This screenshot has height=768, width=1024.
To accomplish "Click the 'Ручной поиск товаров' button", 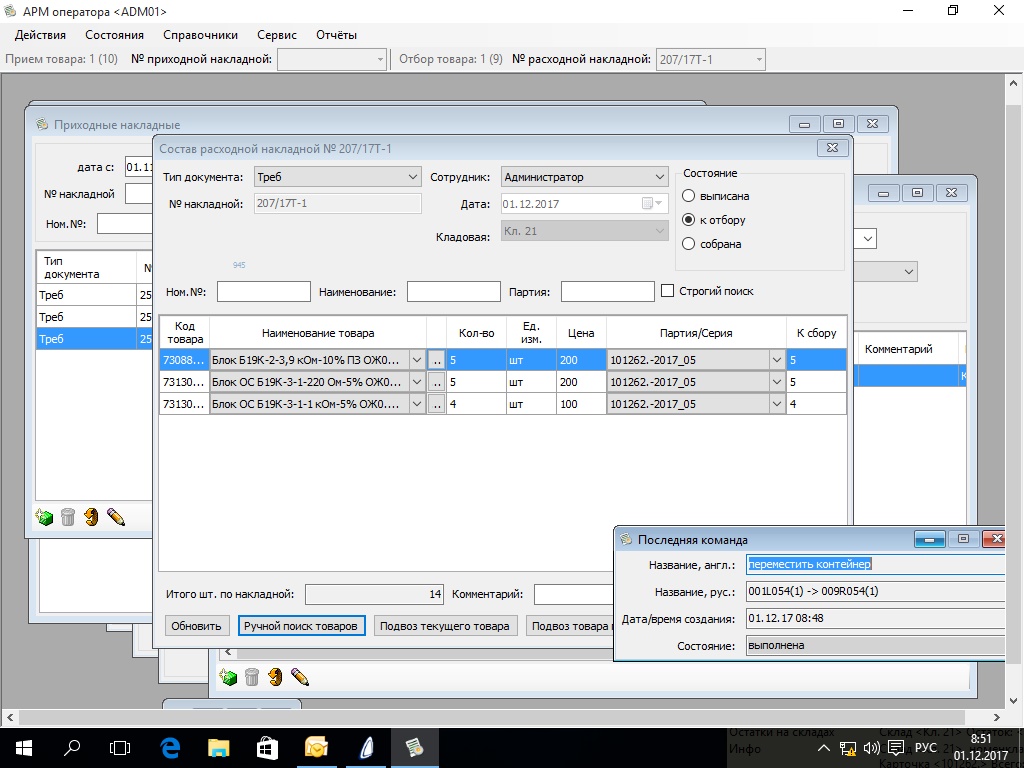I will (300, 626).
